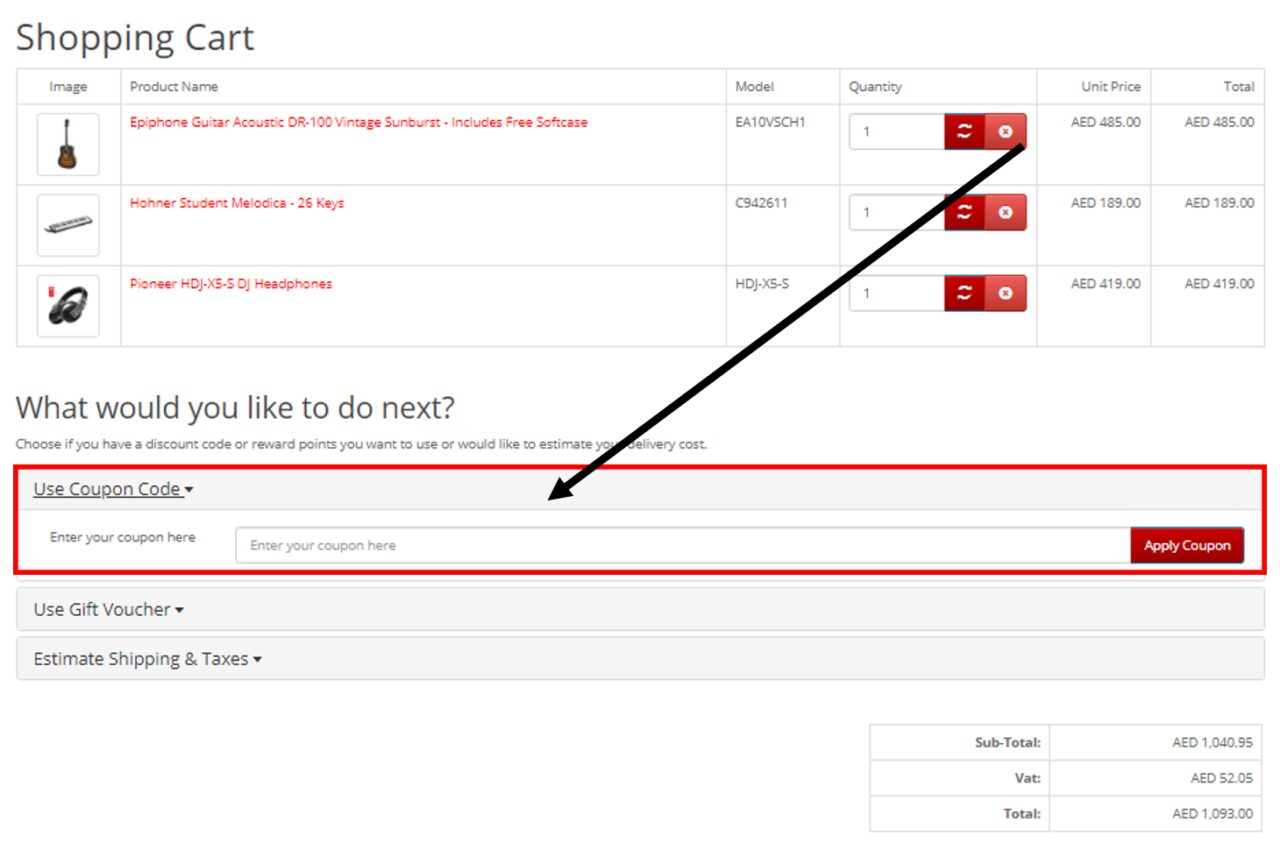
Task: Open Hohner melodica thumbnail image
Action: point(68,225)
